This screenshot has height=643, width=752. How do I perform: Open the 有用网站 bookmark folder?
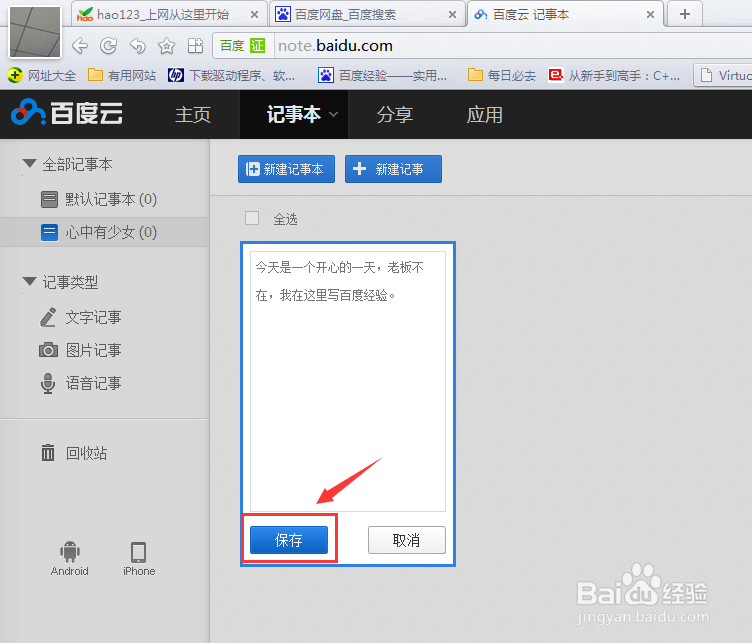pos(122,75)
